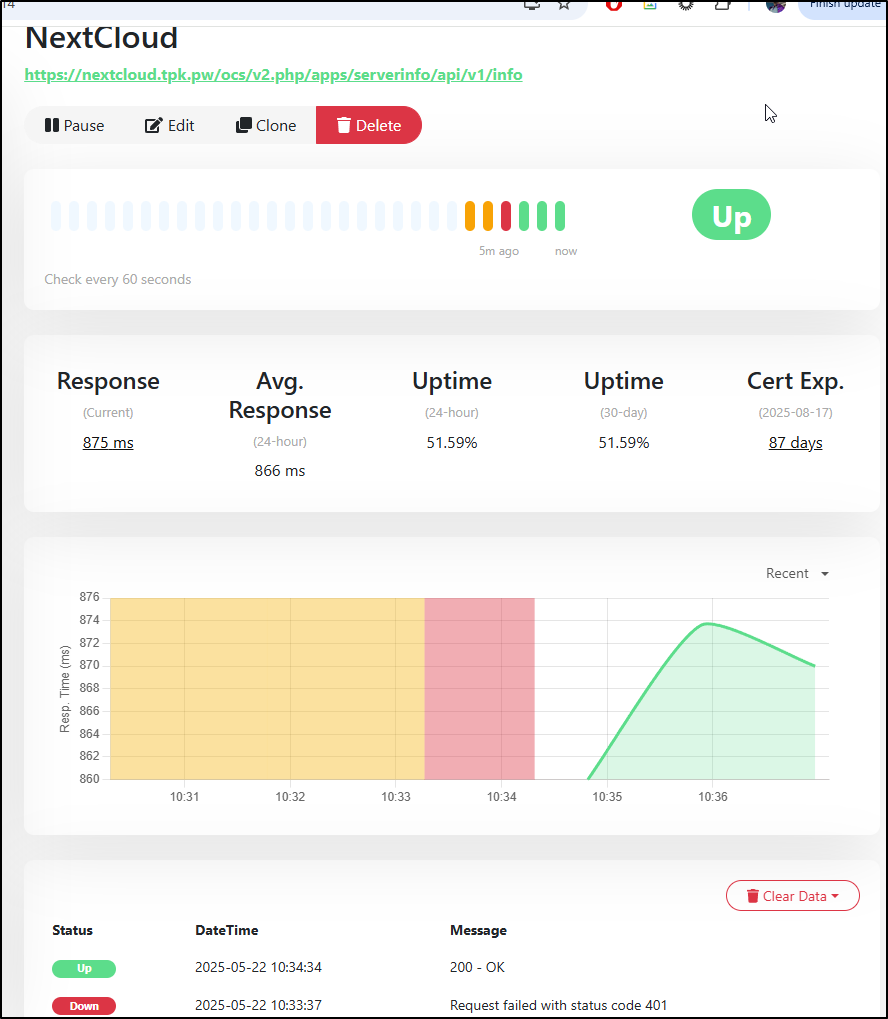This screenshot has height=1019, width=888.
Task: Click the 10:33 label on chart axis
Action: 396,797
